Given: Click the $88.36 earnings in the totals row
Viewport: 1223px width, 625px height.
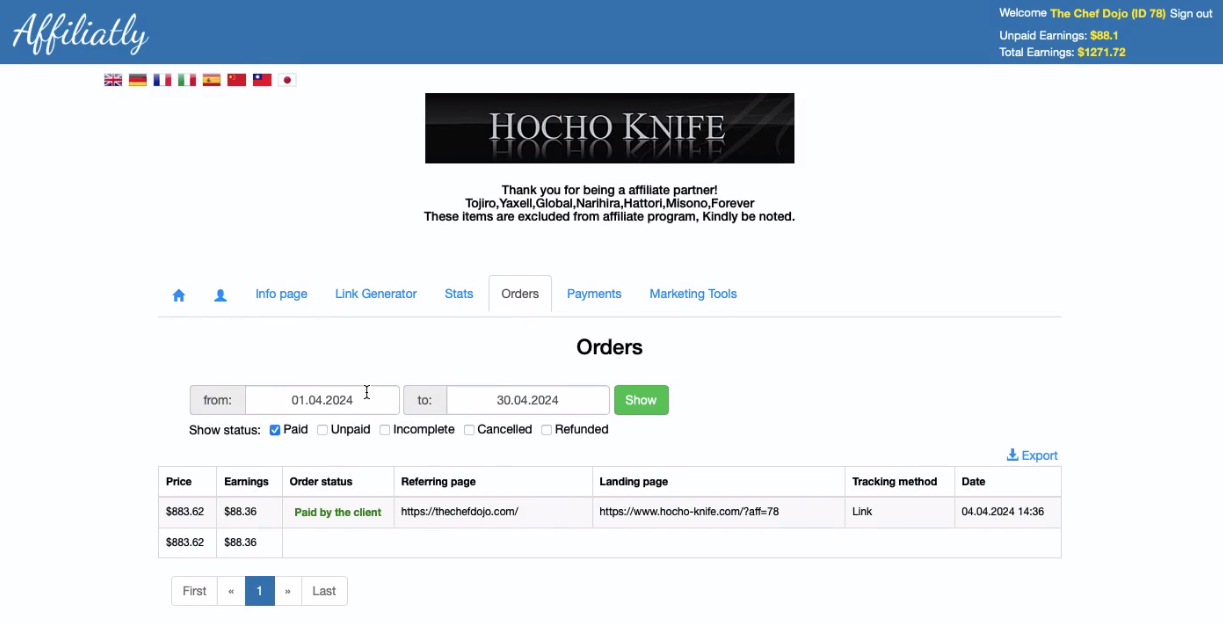Looking at the screenshot, I should click(x=240, y=543).
